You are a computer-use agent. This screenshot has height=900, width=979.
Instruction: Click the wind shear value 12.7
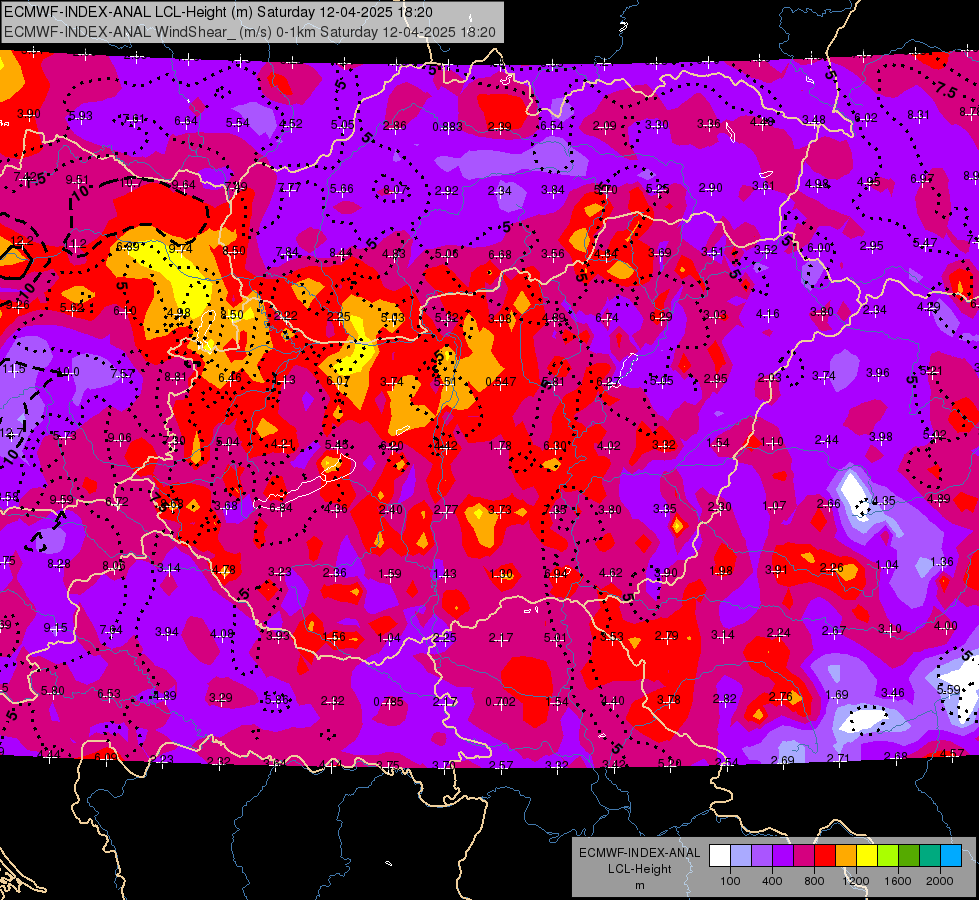pos(11,433)
